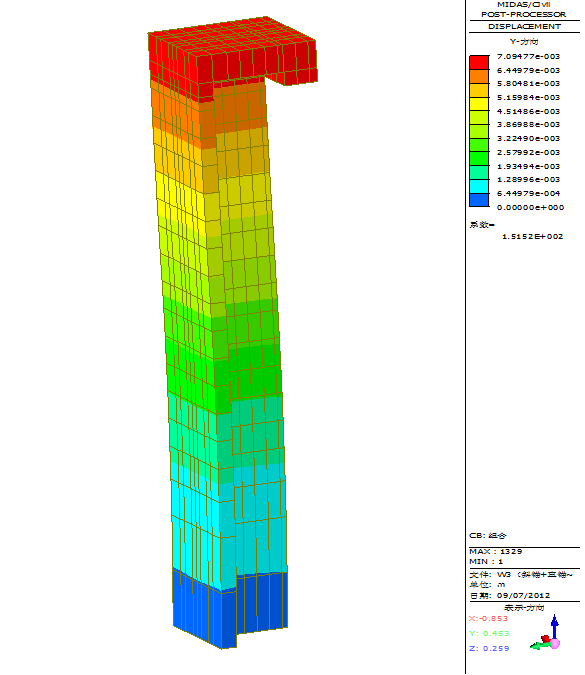The height and width of the screenshot is (675, 585).
Task: Select the dark blue bottom legend swatch
Action: (479, 200)
